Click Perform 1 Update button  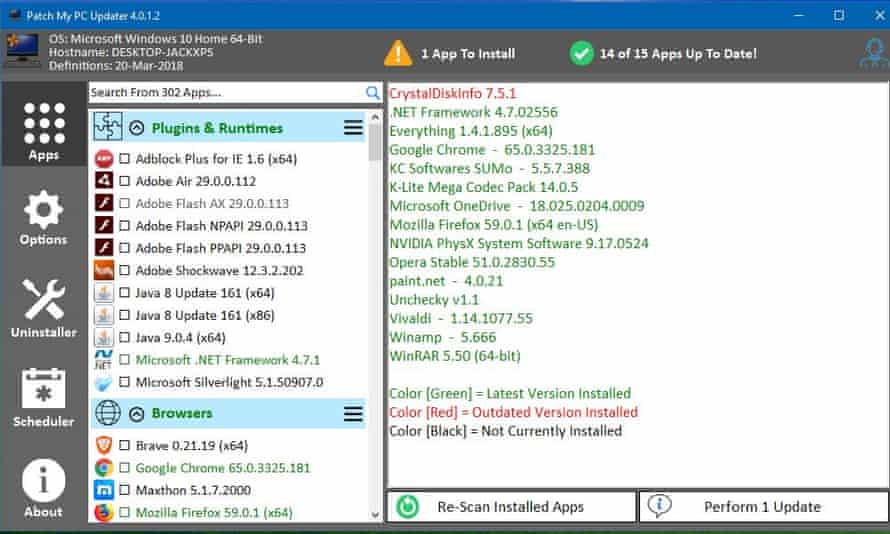point(762,507)
